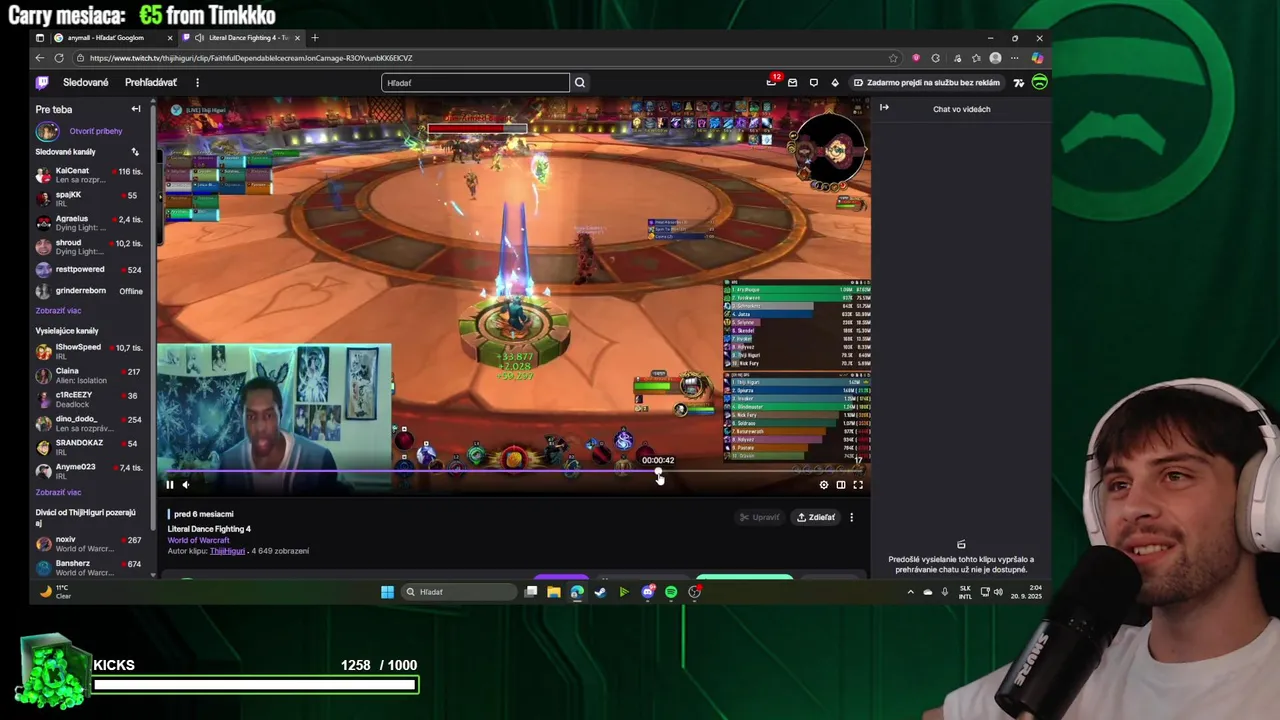Select the Literal Dance Fighting 4 tab

coord(240,38)
